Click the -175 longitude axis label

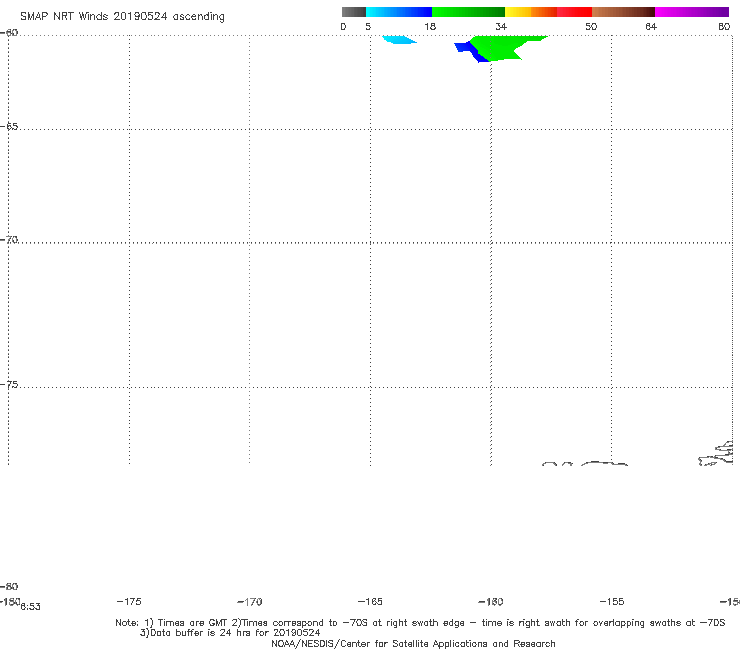pyautogui.click(x=129, y=602)
